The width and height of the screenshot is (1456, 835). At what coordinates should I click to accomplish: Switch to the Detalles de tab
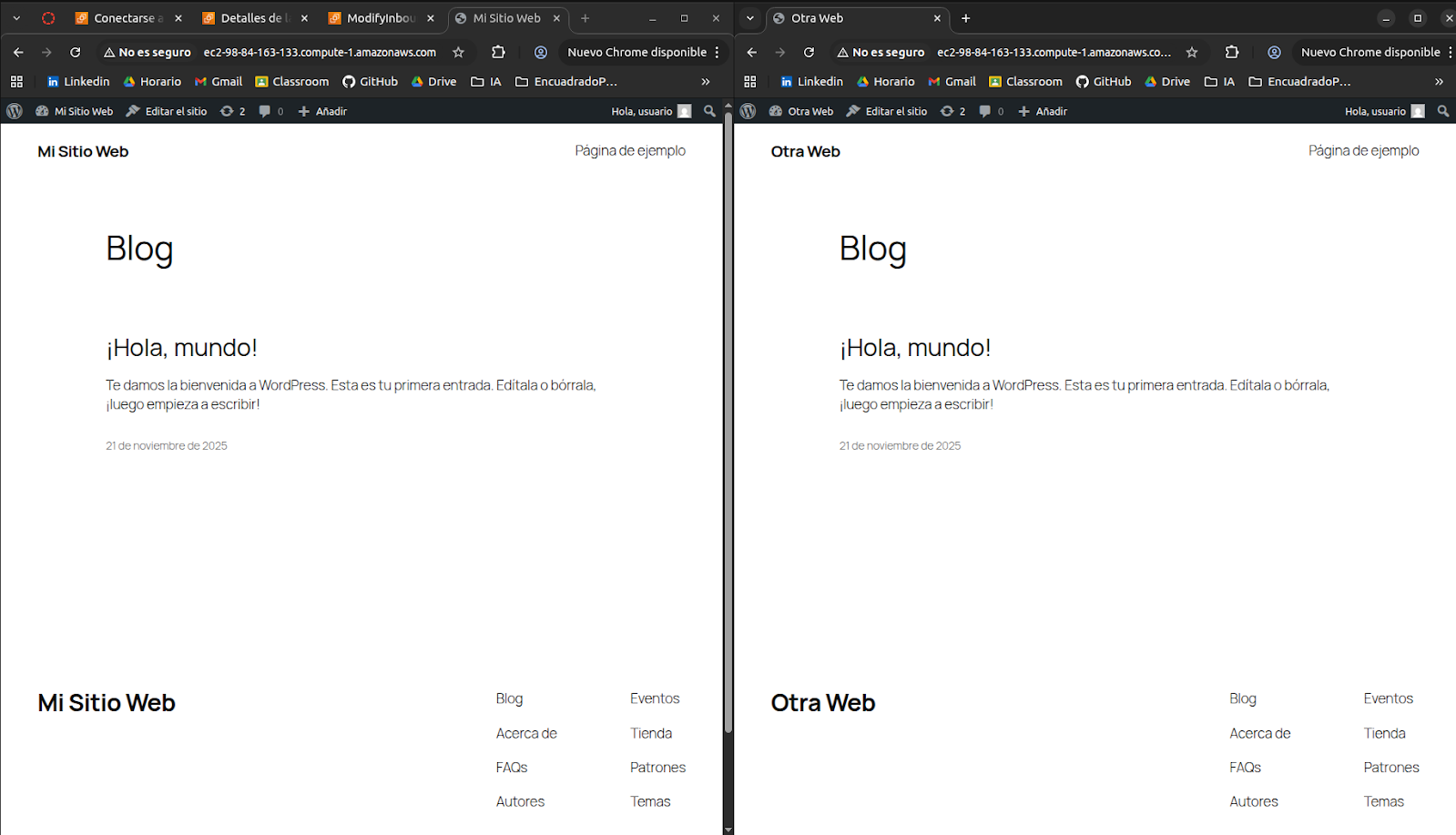(255, 18)
